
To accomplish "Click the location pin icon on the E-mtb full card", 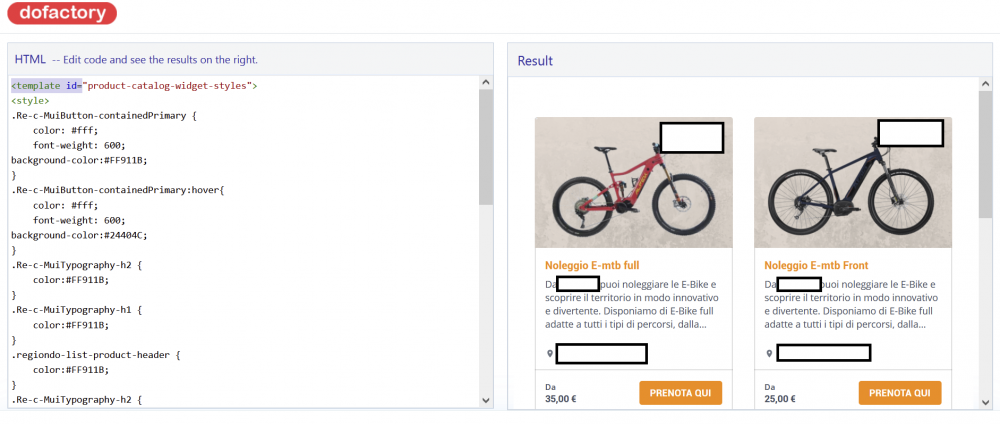I will [550, 354].
